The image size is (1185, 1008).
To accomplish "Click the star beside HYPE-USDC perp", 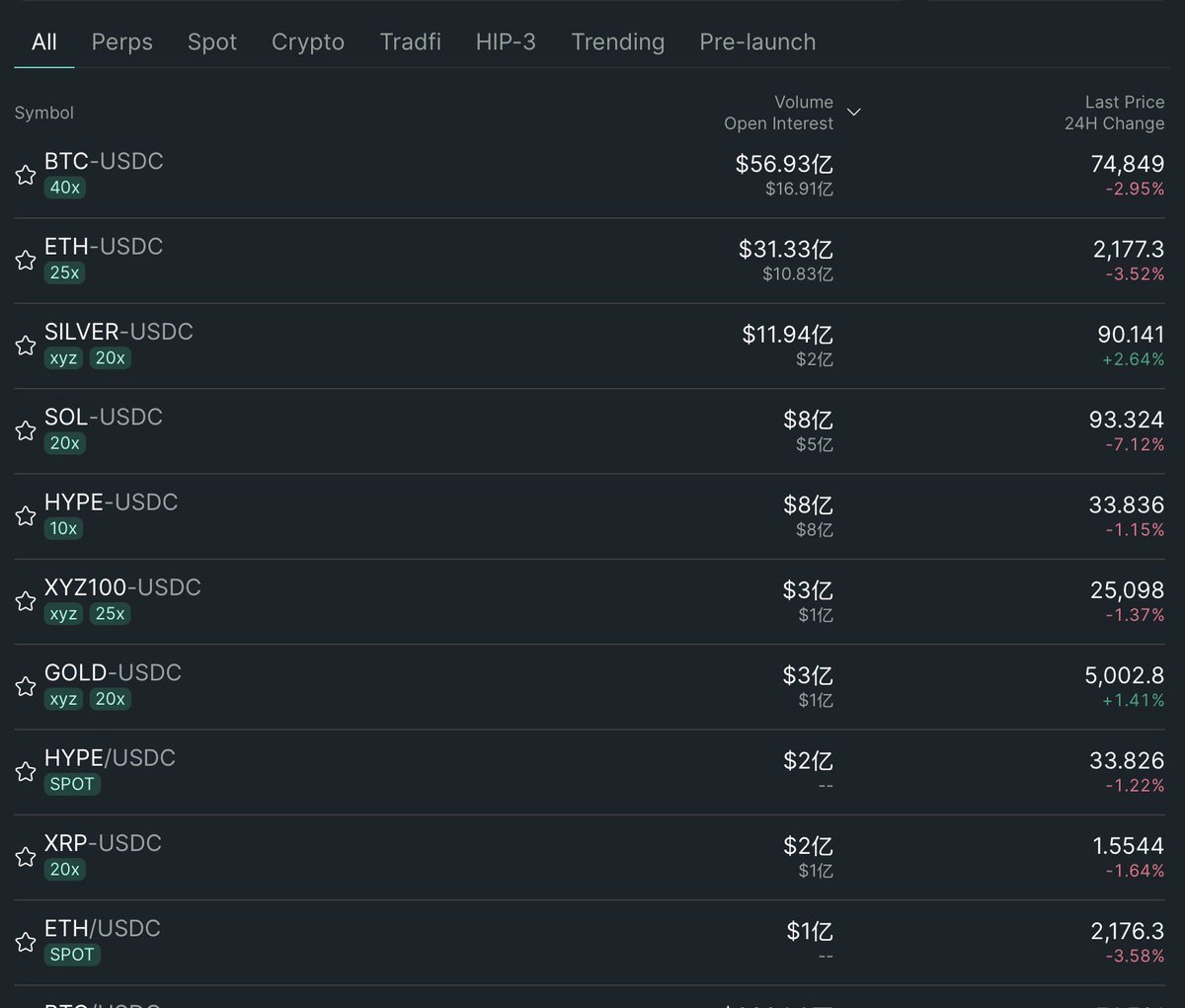I will (26, 515).
